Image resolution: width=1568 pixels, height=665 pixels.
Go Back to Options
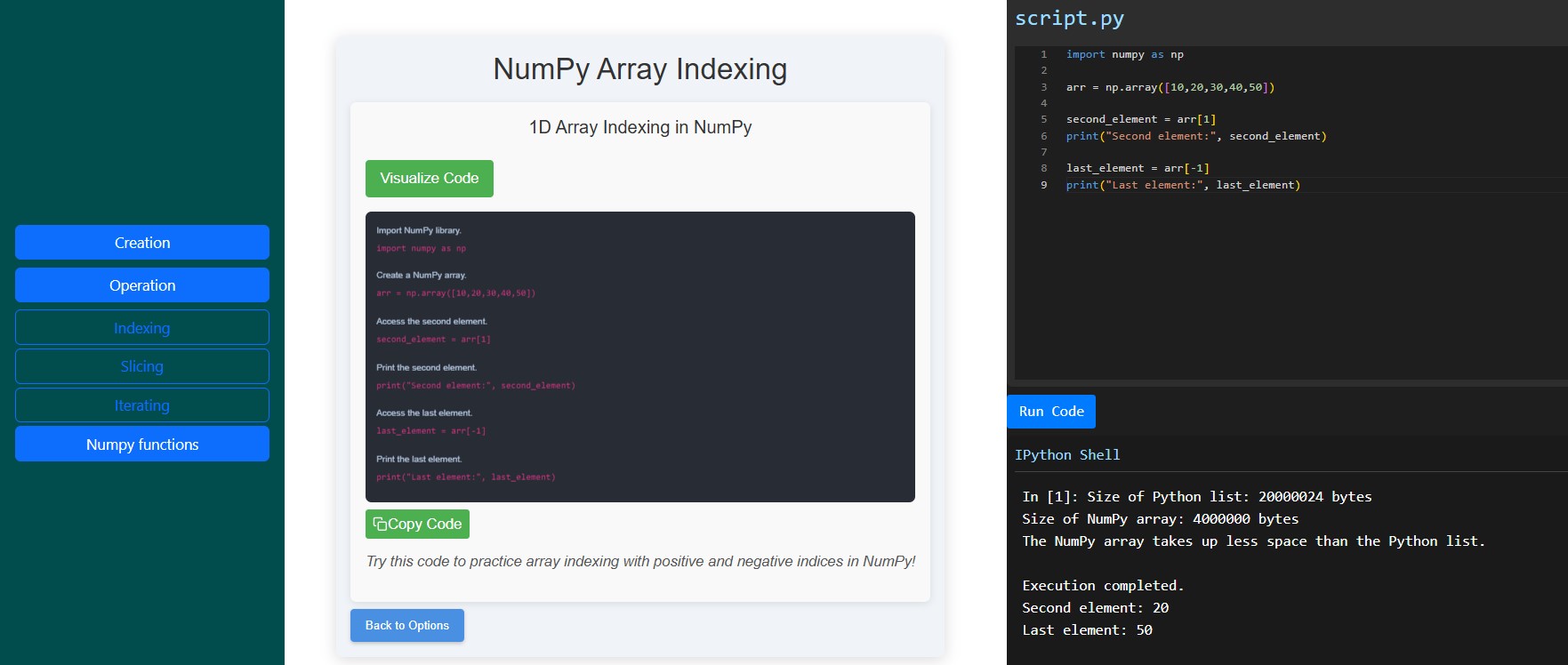point(407,626)
